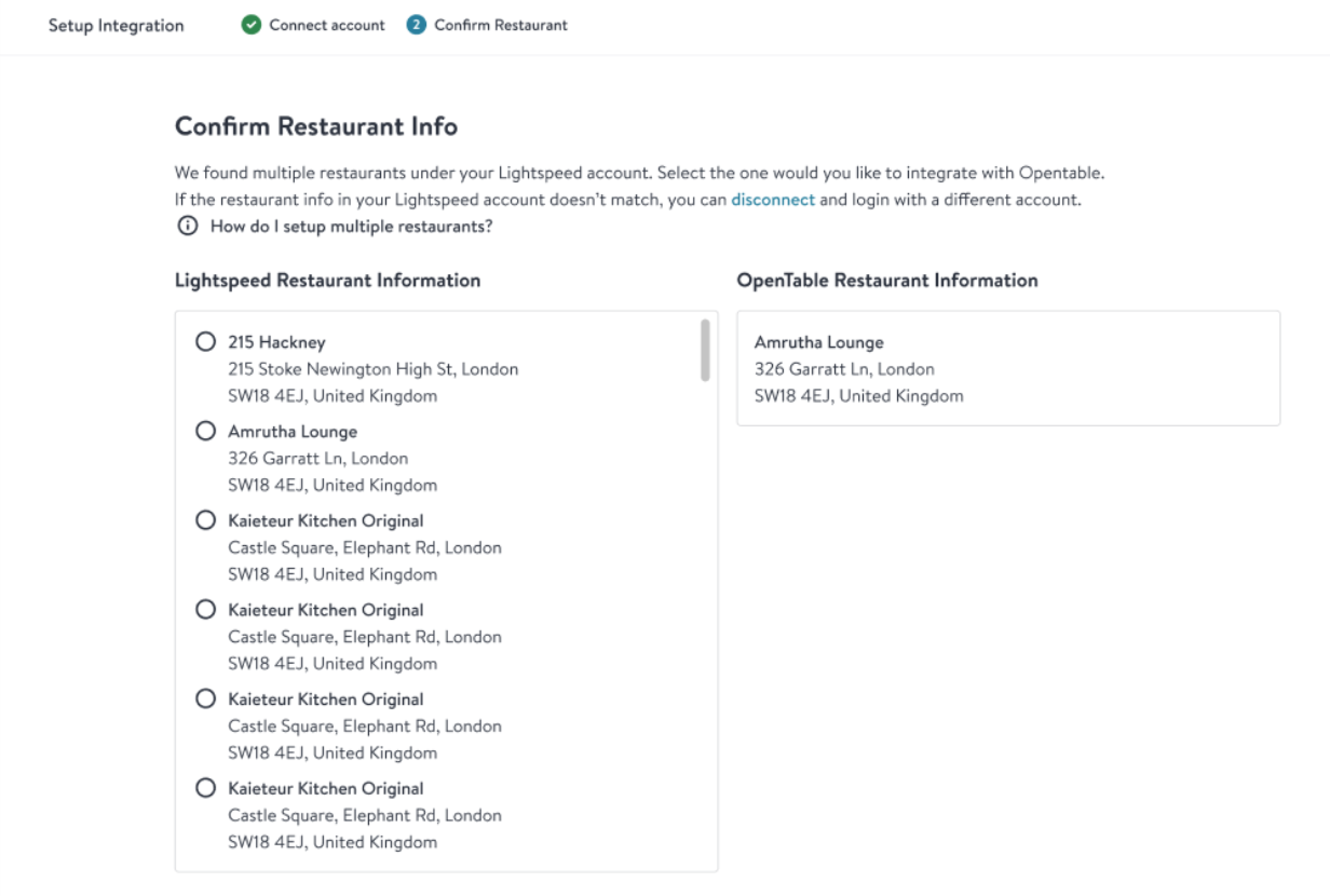This screenshot has height=896, width=1330.
Task: Click the Setup Integration header text
Action: tap(116, 26)
